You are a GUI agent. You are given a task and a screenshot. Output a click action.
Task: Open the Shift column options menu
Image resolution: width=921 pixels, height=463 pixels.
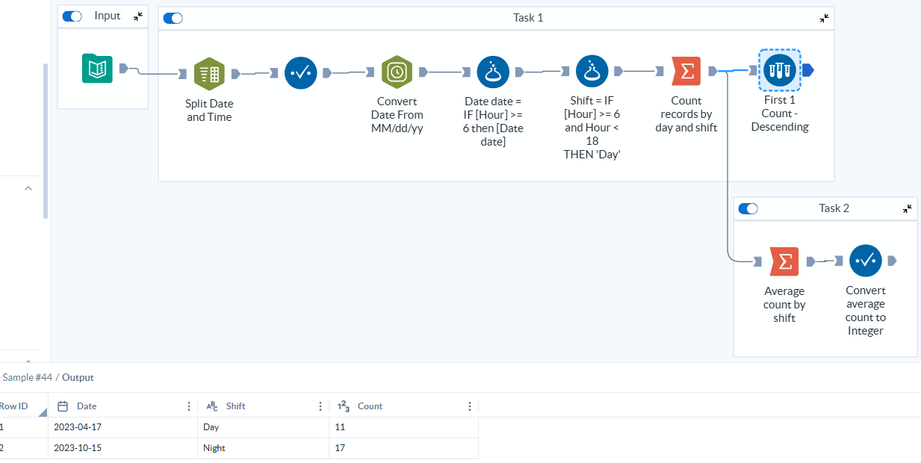click(320, 406)
